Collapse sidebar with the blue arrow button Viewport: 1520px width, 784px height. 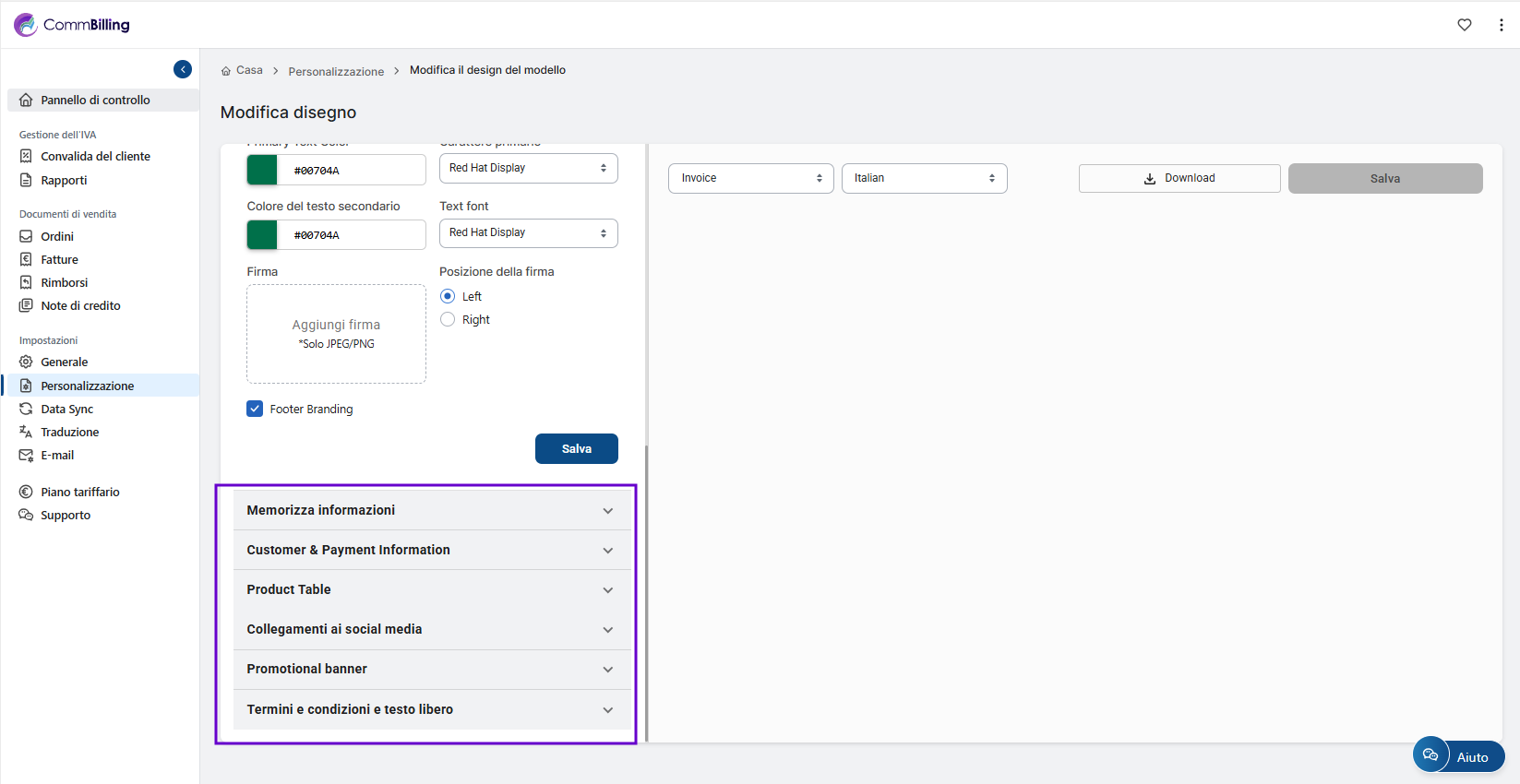[x=183, y=69]
